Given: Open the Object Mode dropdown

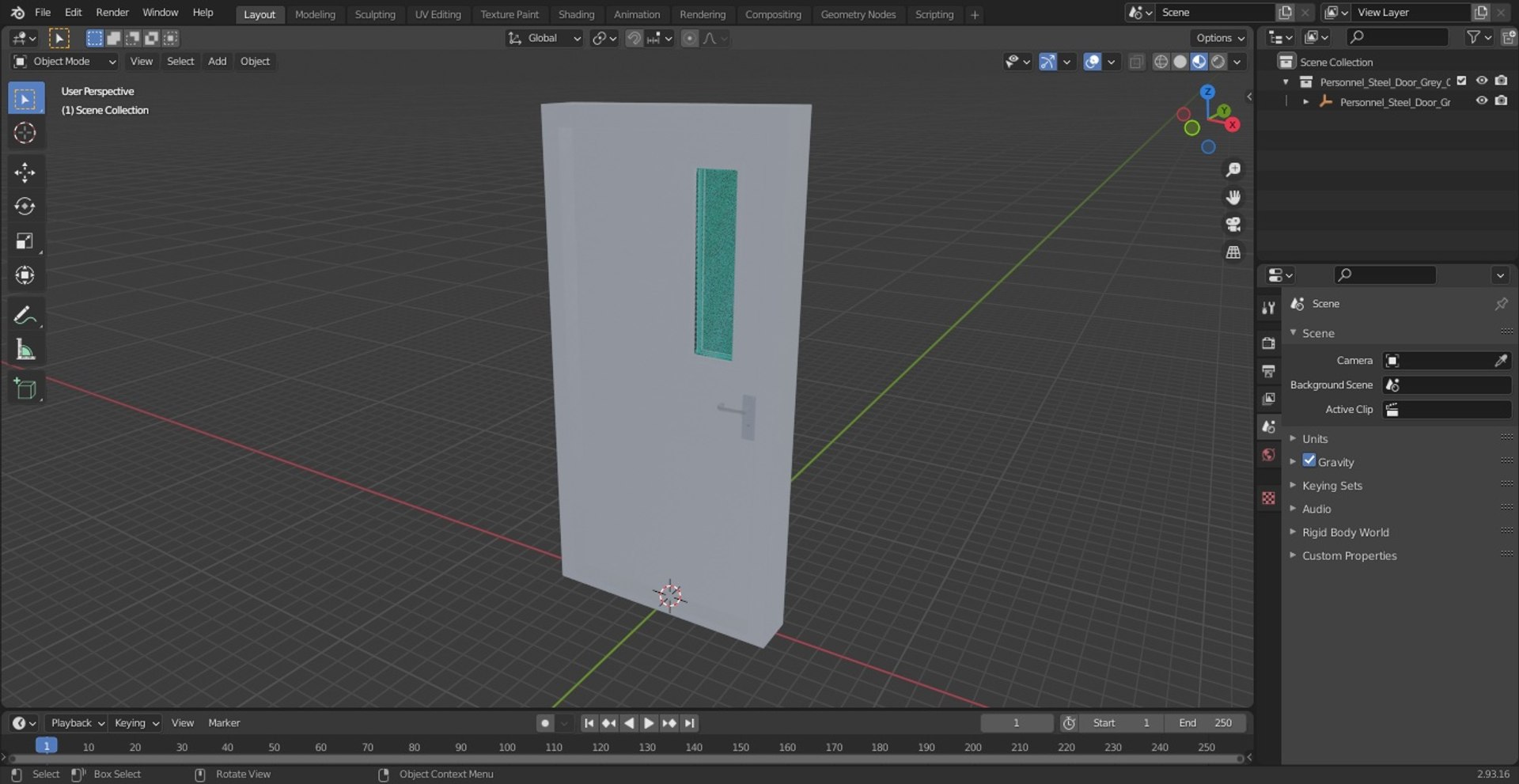Looking at the screenshot, I should (x=65, y=62).
